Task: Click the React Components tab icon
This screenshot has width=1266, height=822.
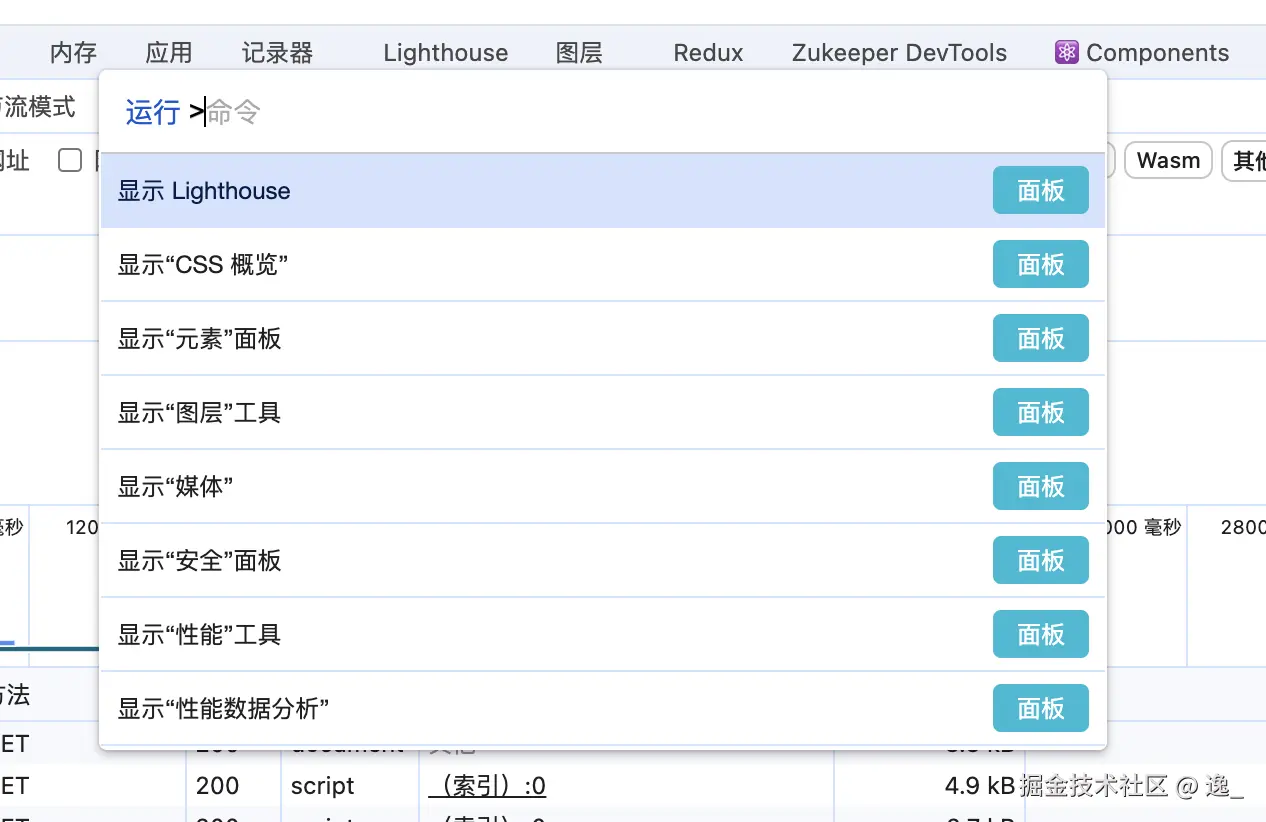Action: pyautogui.click(x=1066, y=53)
